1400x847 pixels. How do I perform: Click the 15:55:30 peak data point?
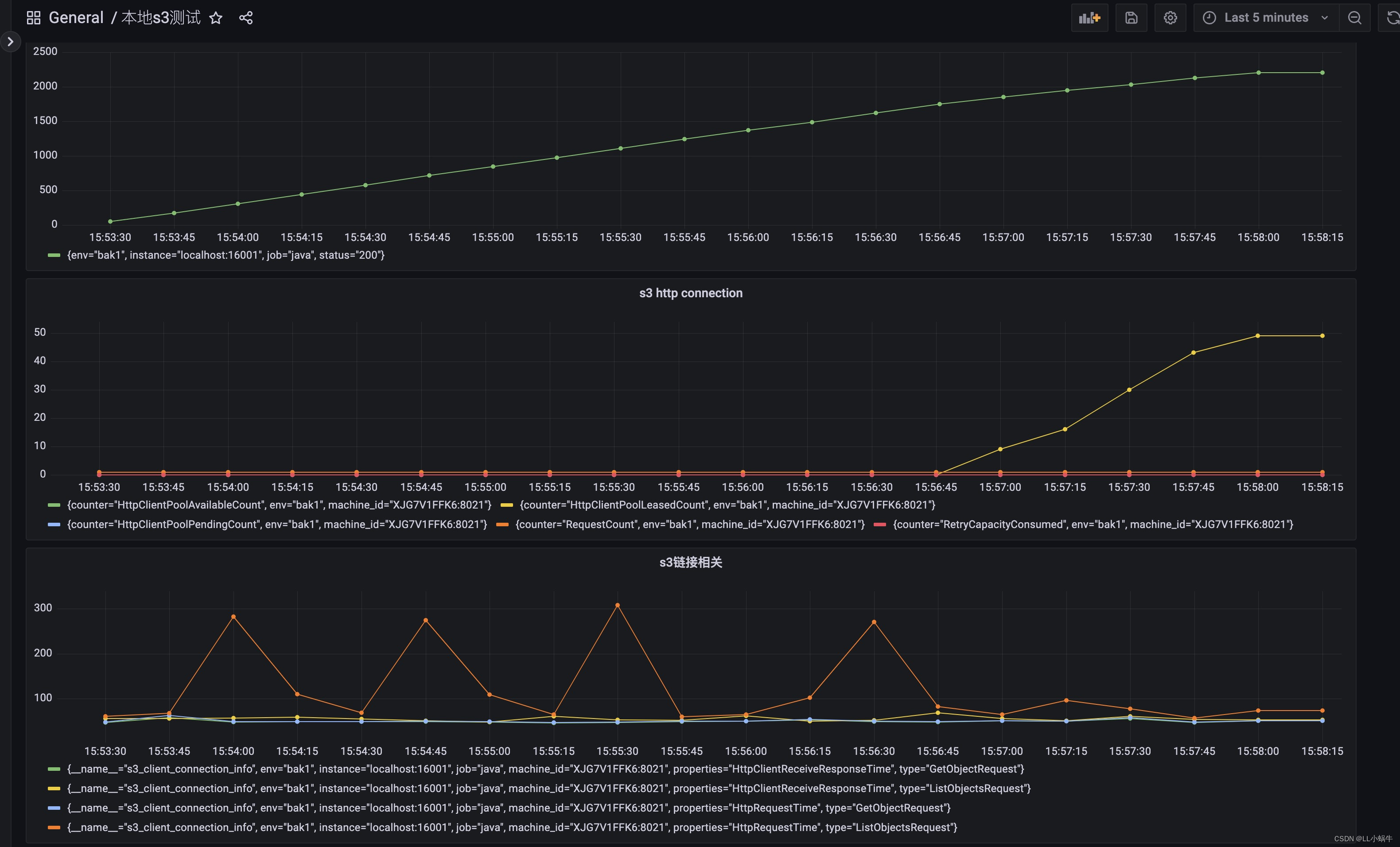coord(618,606)
